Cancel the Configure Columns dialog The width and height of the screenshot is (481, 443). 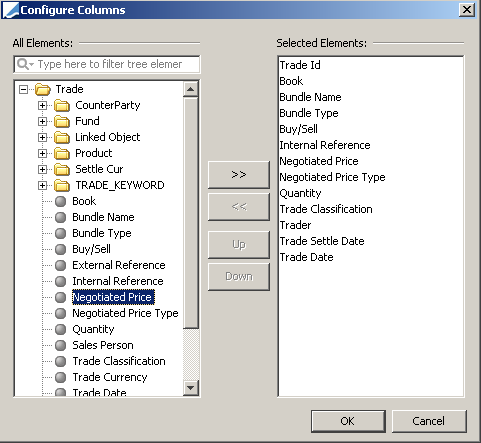tap(429, 421)
